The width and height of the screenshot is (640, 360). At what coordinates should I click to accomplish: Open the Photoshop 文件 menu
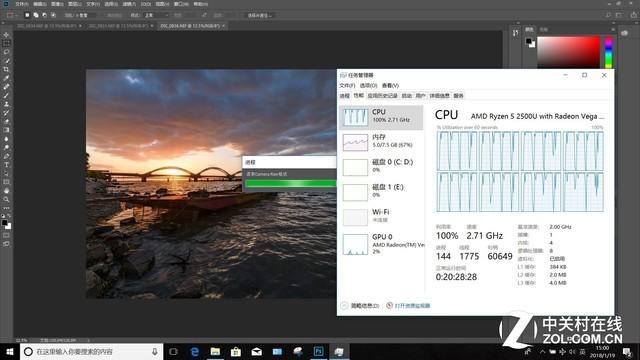[x=21, y=4]
